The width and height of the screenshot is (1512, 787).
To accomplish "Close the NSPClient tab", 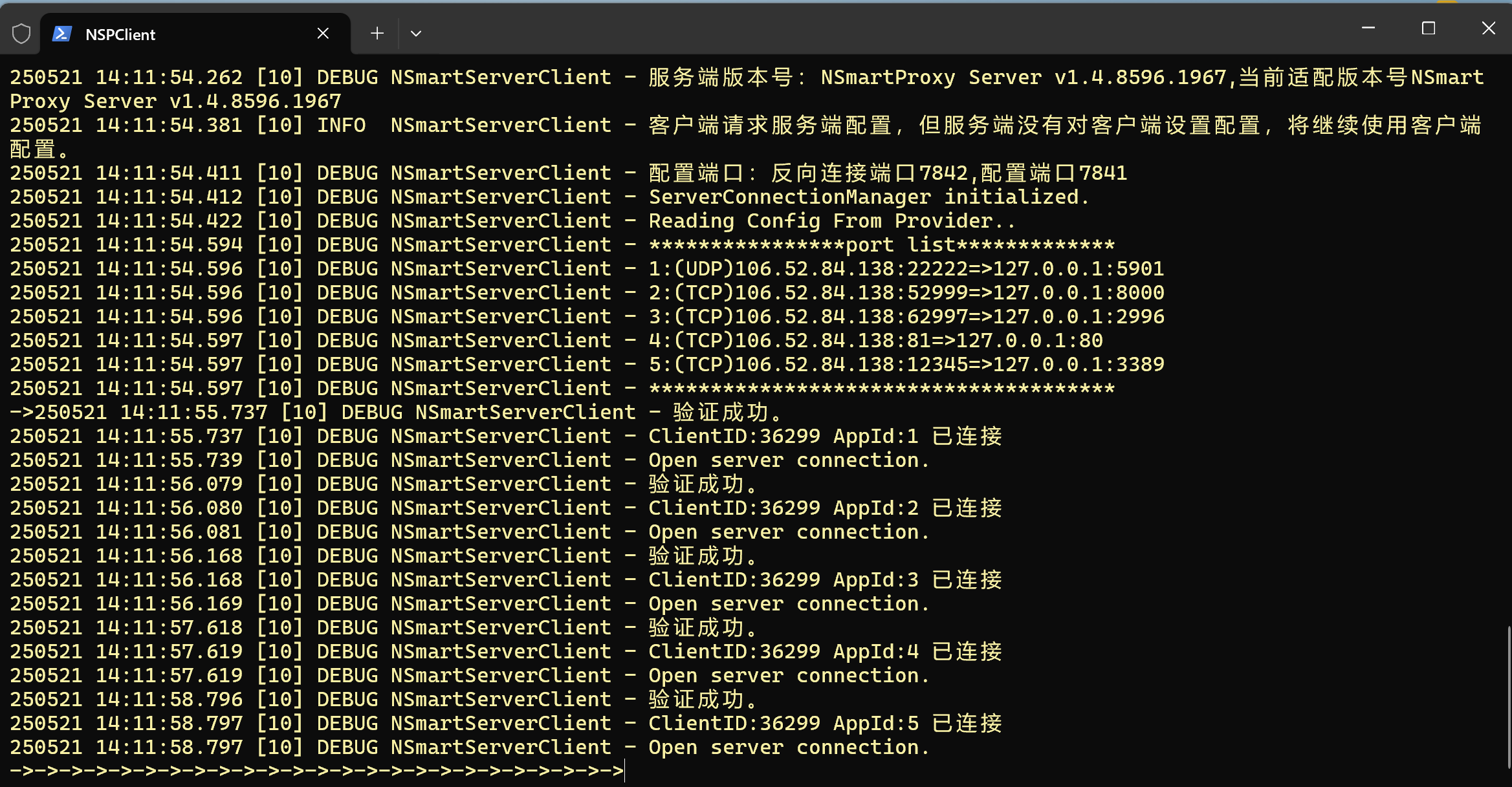I will point(323,33).
